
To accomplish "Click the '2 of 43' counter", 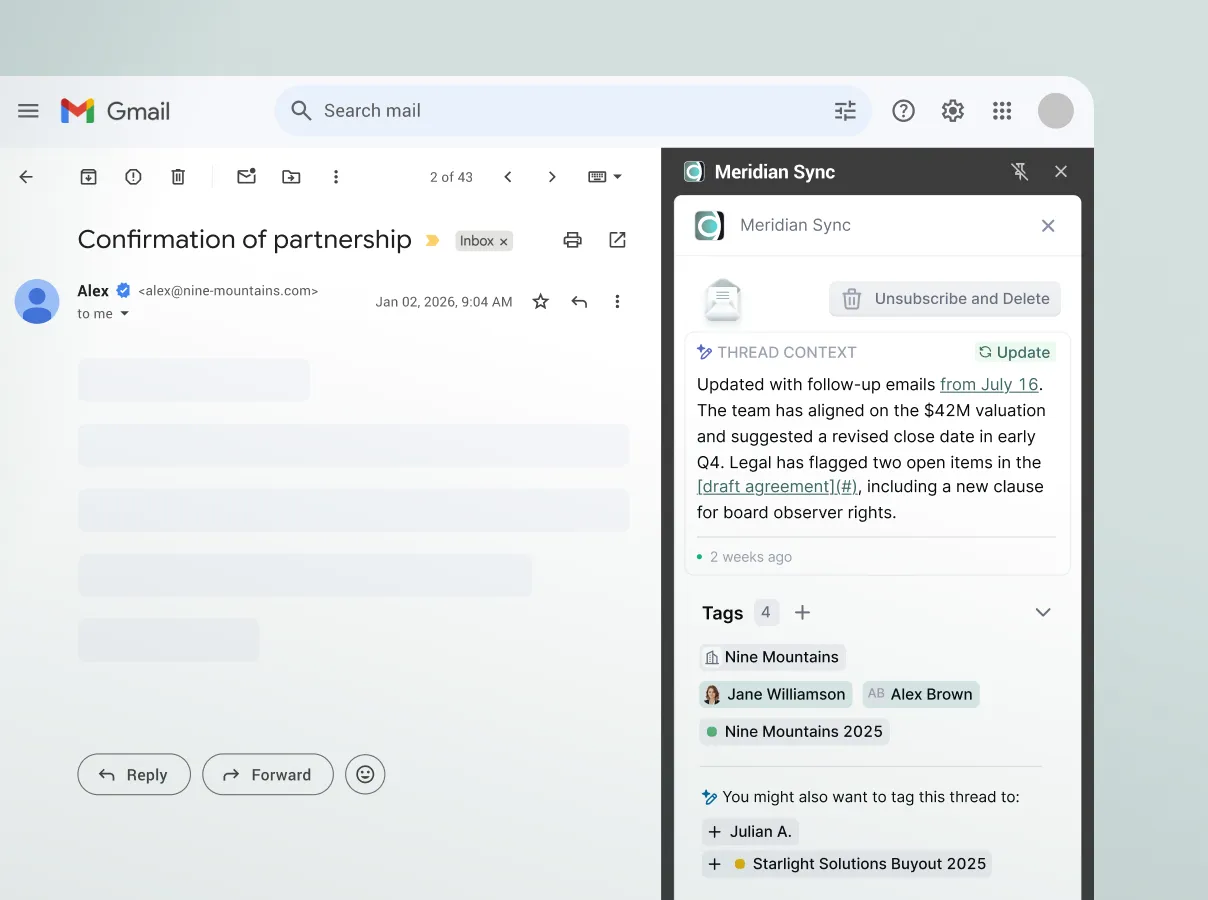I will (451, 177).
